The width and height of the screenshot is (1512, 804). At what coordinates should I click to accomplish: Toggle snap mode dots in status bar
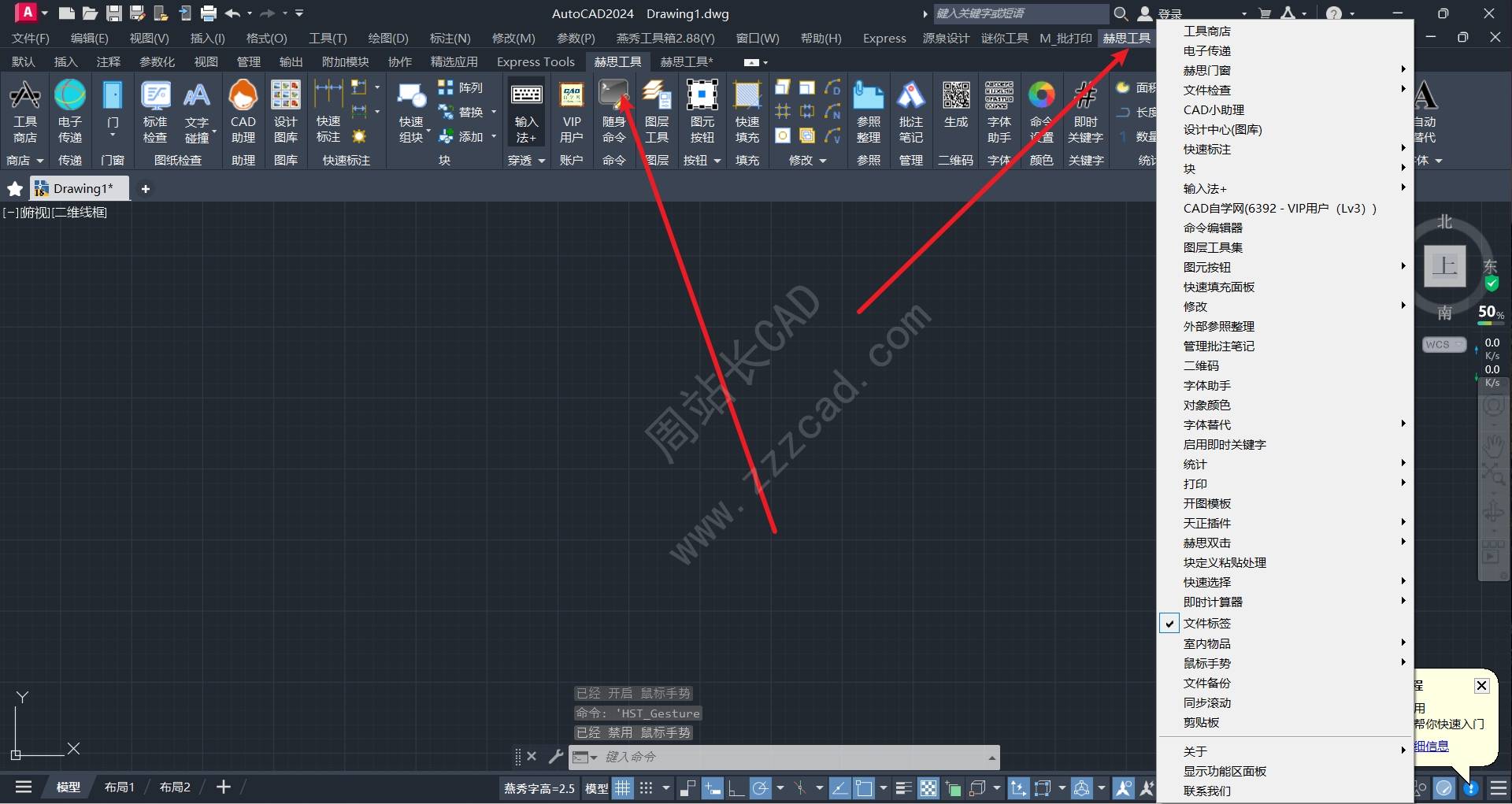646,787
